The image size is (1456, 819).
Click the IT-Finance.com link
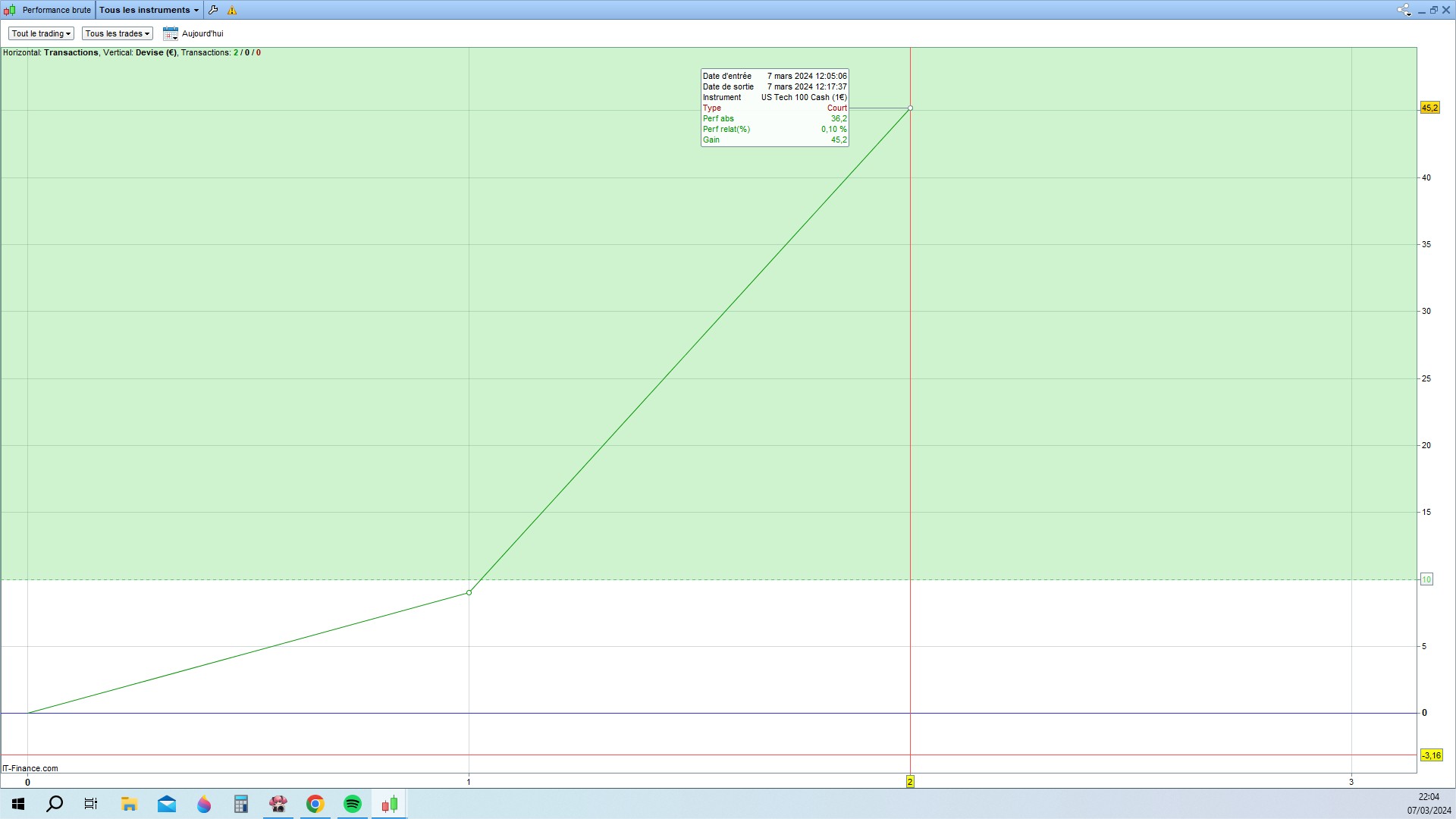coord(30,768)
